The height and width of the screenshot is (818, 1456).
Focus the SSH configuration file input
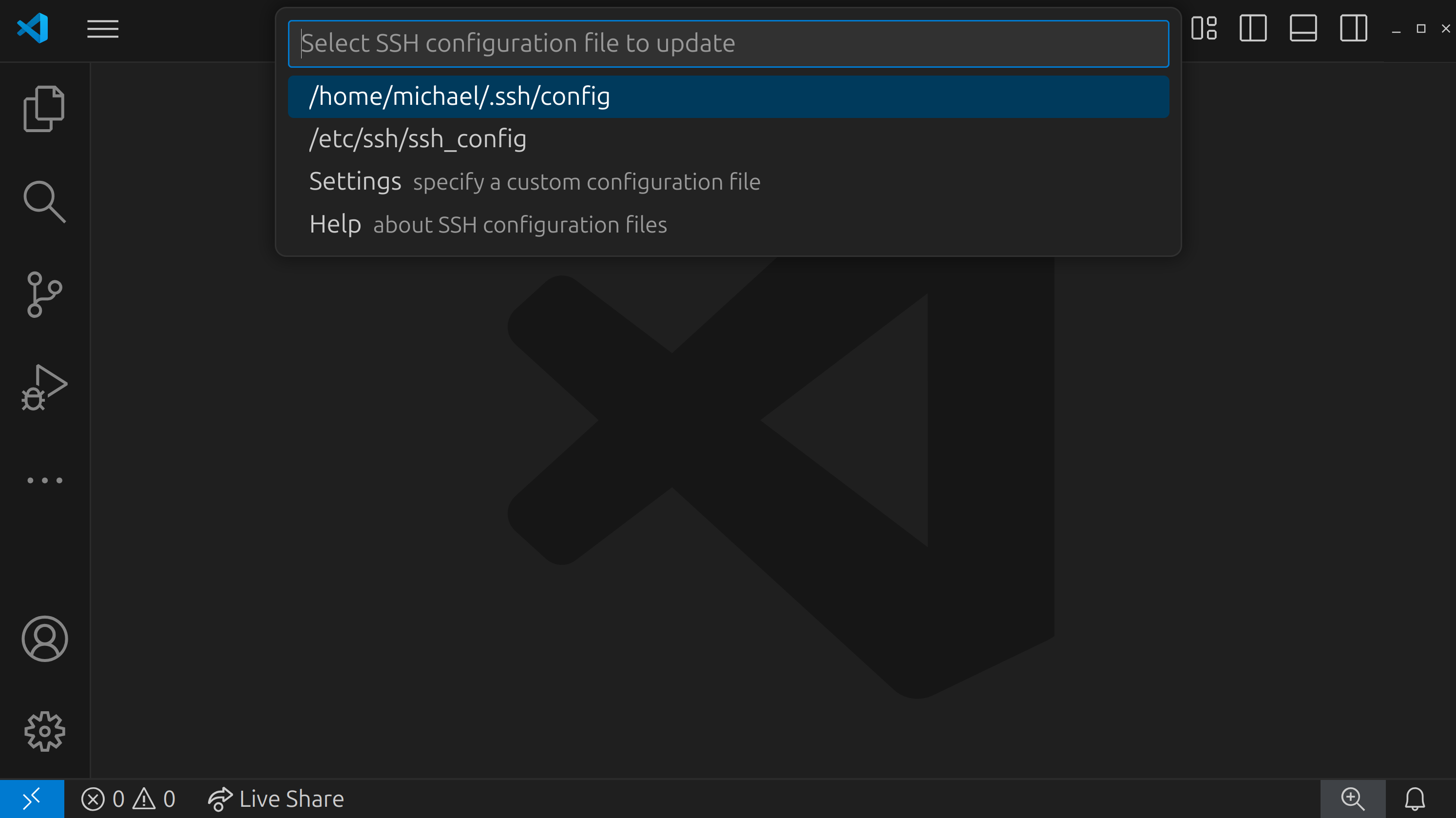(x=728, y=43)
